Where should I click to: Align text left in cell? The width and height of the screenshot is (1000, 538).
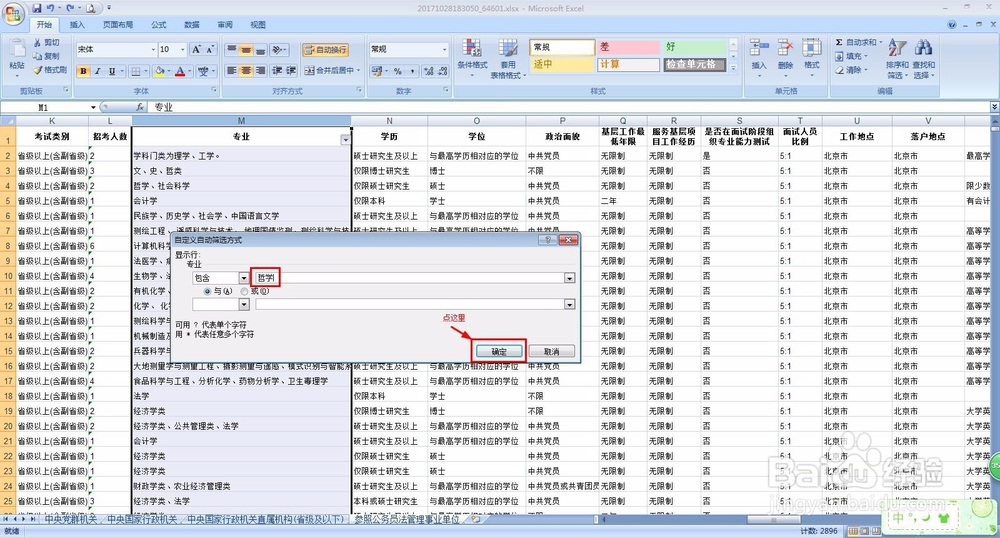pos(232,70)
